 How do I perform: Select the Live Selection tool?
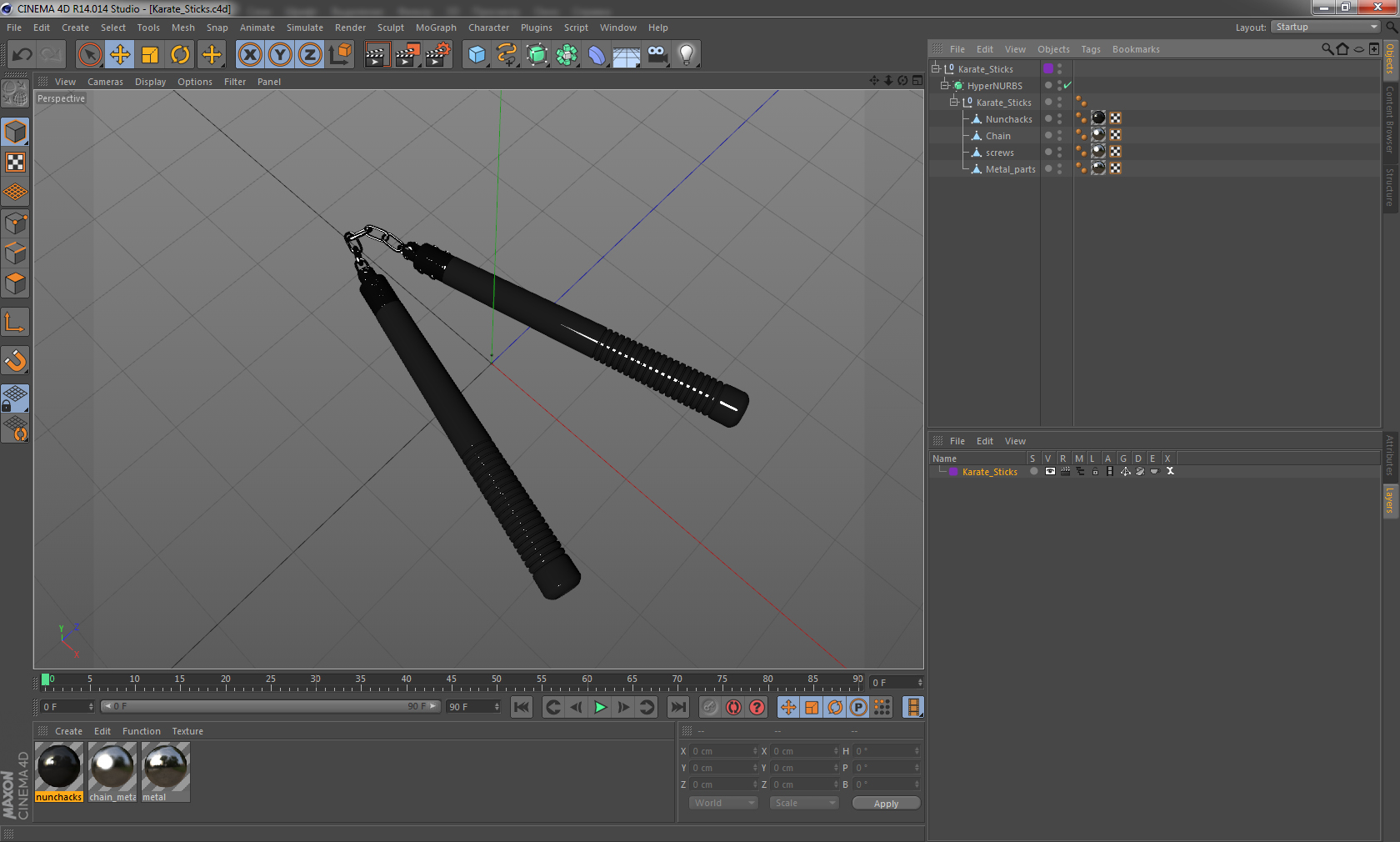pyautogui.click(x=90, y=55)
